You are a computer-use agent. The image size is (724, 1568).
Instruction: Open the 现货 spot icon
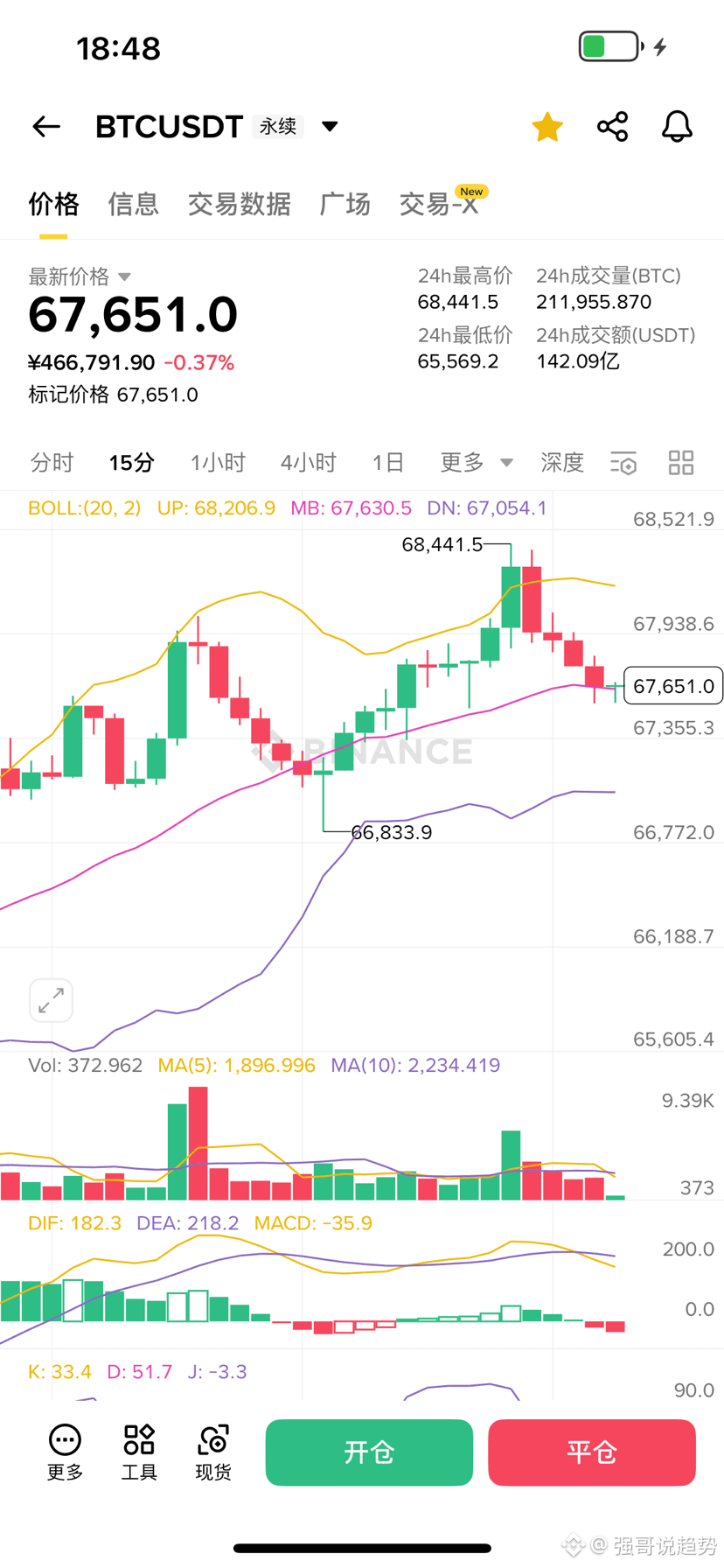coord(213,1452)
